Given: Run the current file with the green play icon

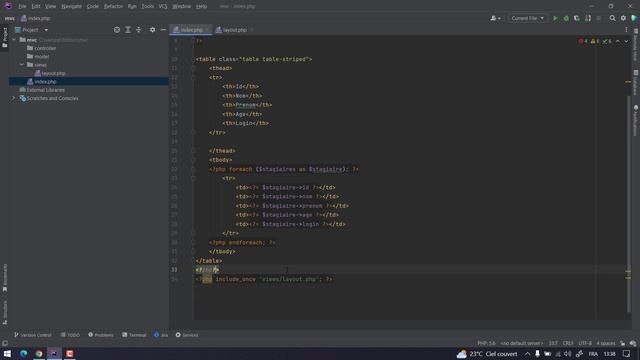Looking at the screenshot, I should click(x=555, y=18).
